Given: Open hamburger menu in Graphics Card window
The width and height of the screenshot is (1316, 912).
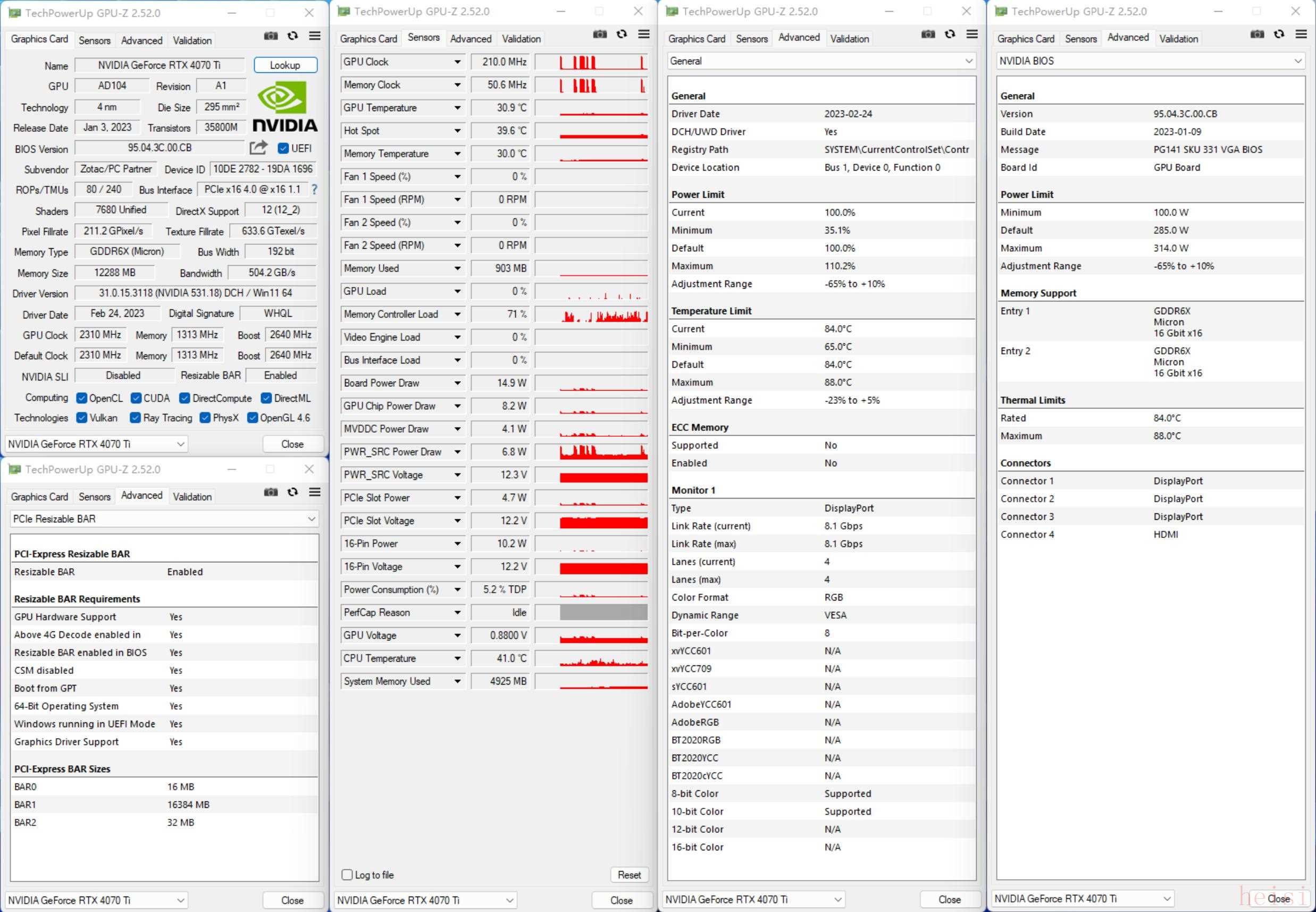Looking at the screenshot, I should [314, 36].
